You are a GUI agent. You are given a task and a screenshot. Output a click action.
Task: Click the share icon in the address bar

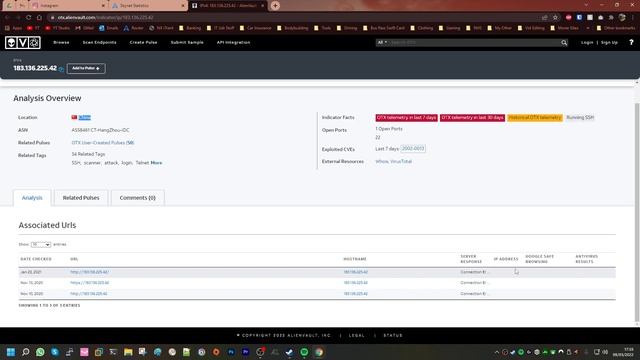(x=544, y=18)
